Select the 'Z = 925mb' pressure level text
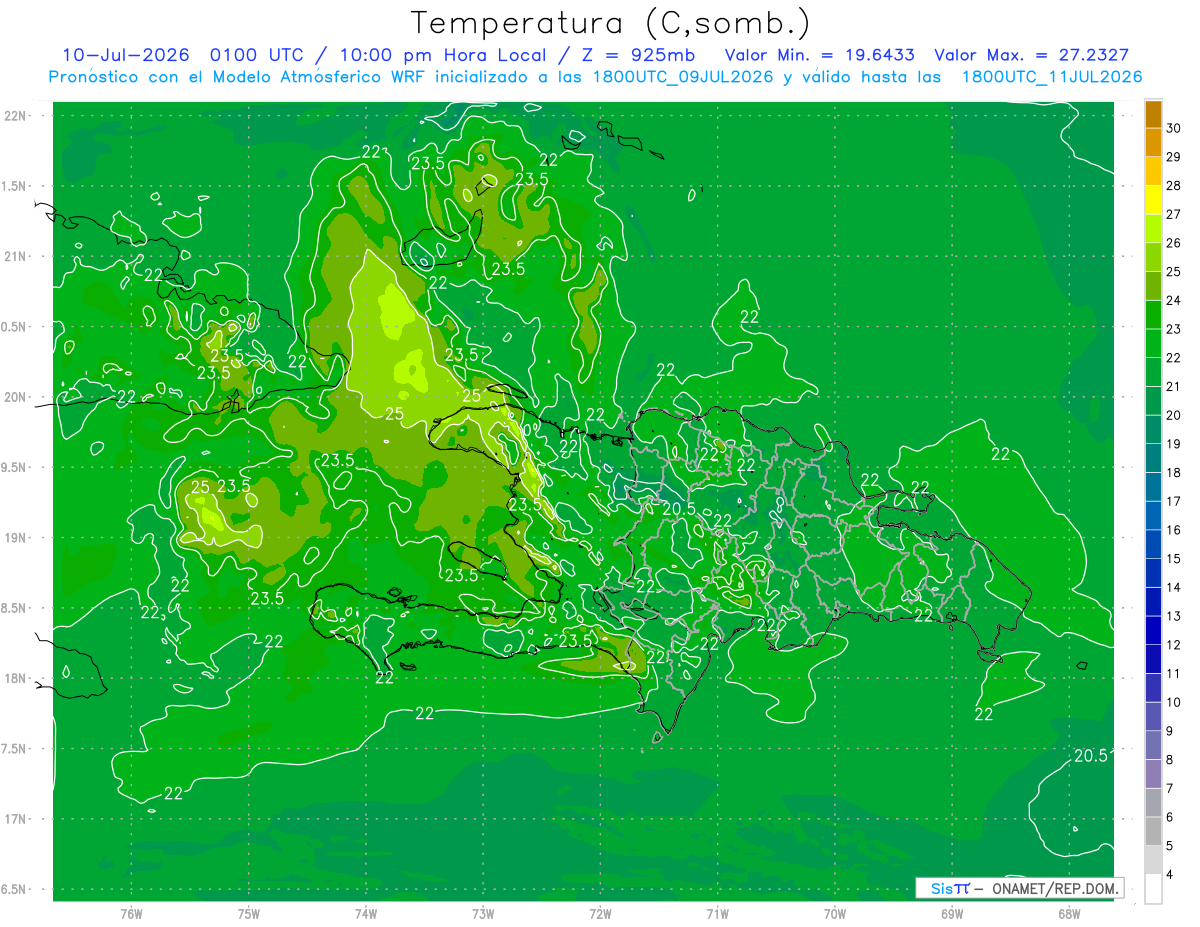1200x927 pixels. click(x=637, y=55)
